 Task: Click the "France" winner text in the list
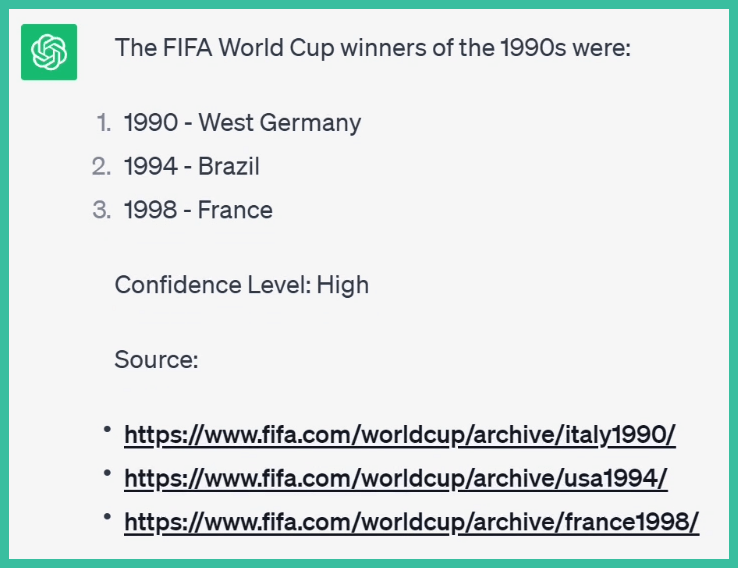tap(235, 210)
